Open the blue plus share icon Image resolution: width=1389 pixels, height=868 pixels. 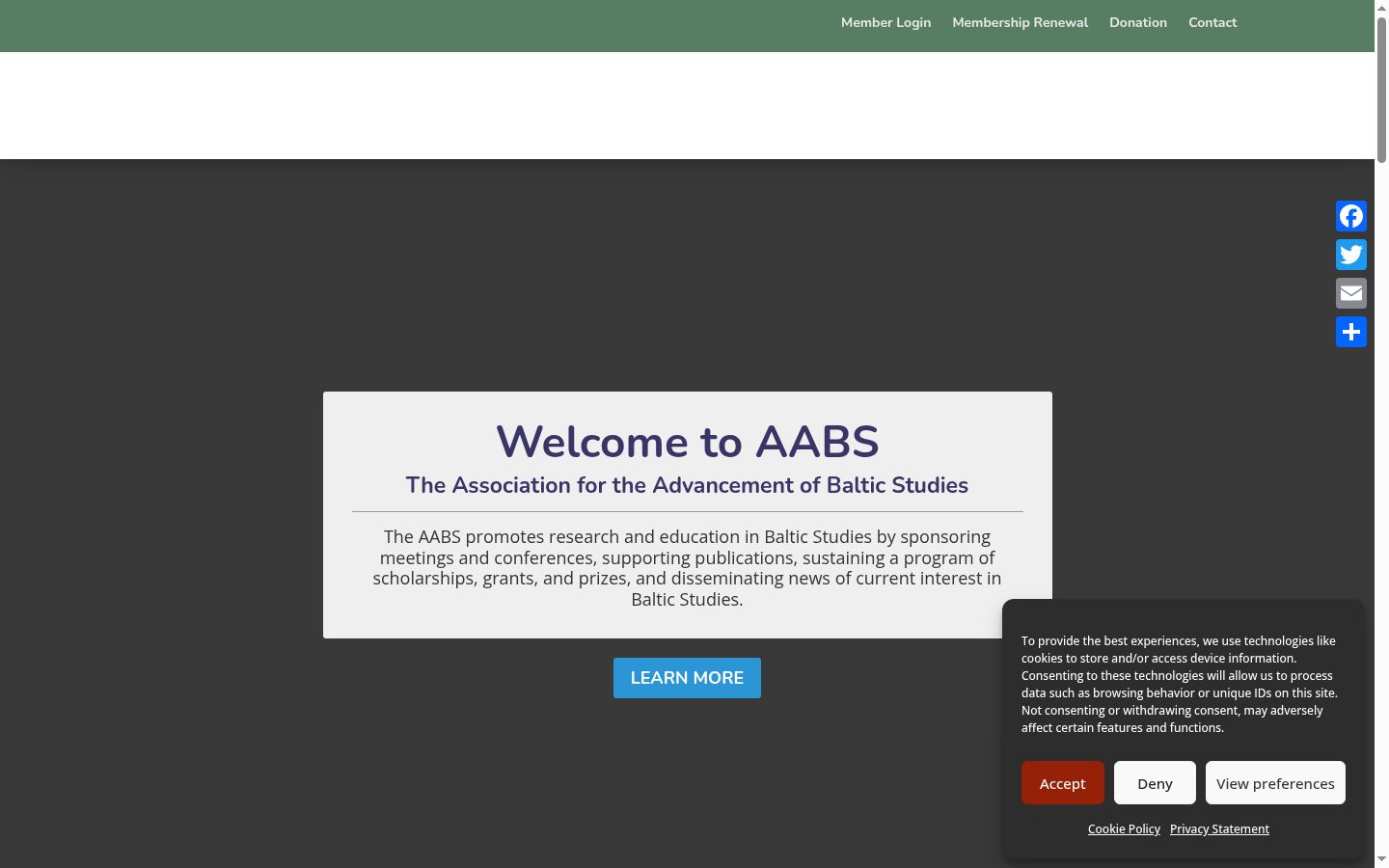pyautogui.click(x=1351, y=332)
